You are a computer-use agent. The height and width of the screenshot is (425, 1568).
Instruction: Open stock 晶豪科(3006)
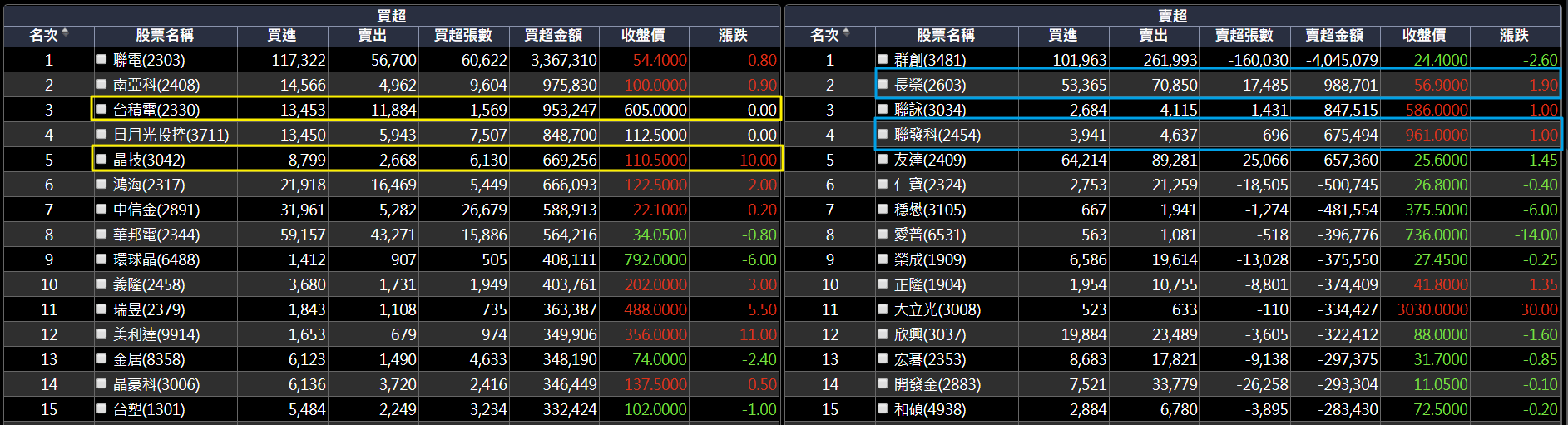157,384
